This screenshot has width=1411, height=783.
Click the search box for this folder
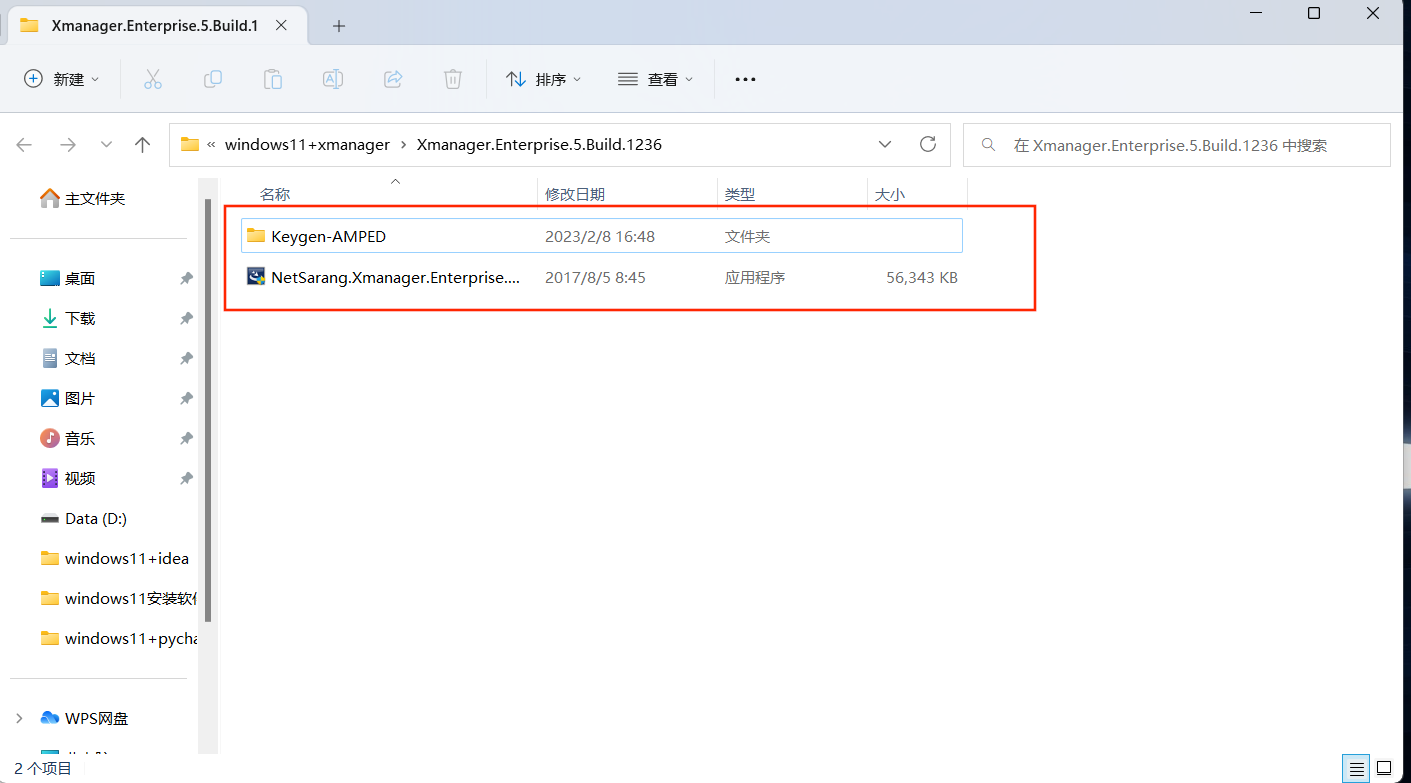coord(1176,145)
